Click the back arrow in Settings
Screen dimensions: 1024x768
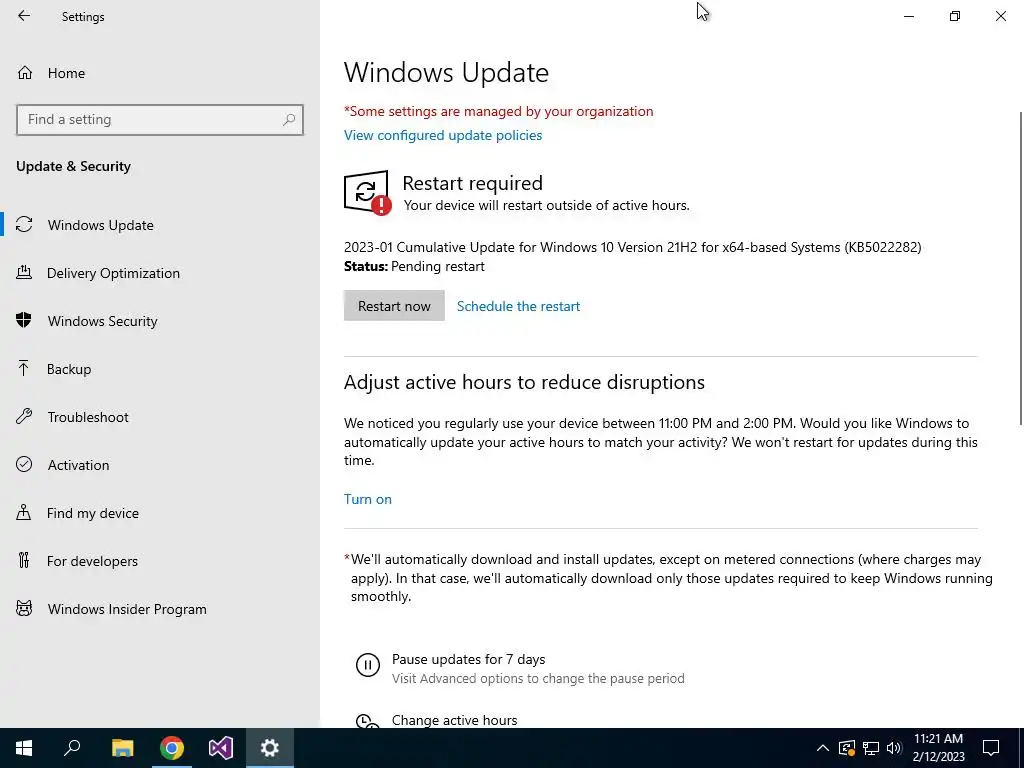[x=24, y=16]
